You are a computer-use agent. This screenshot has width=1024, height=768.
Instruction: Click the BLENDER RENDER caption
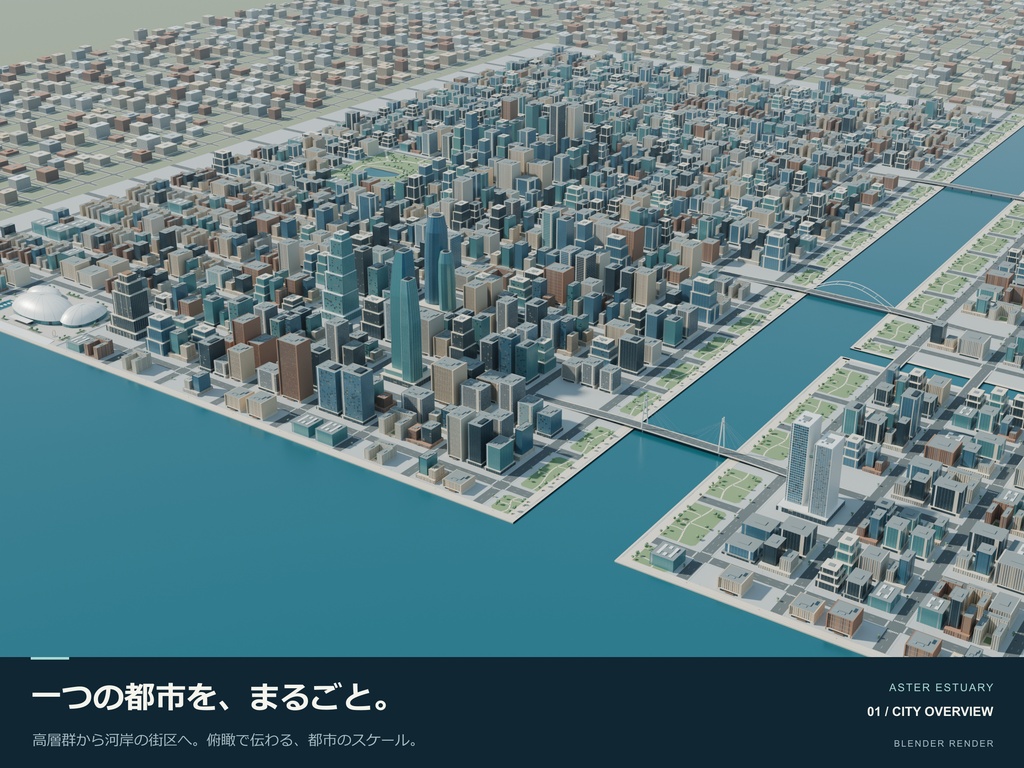point(944,743)
